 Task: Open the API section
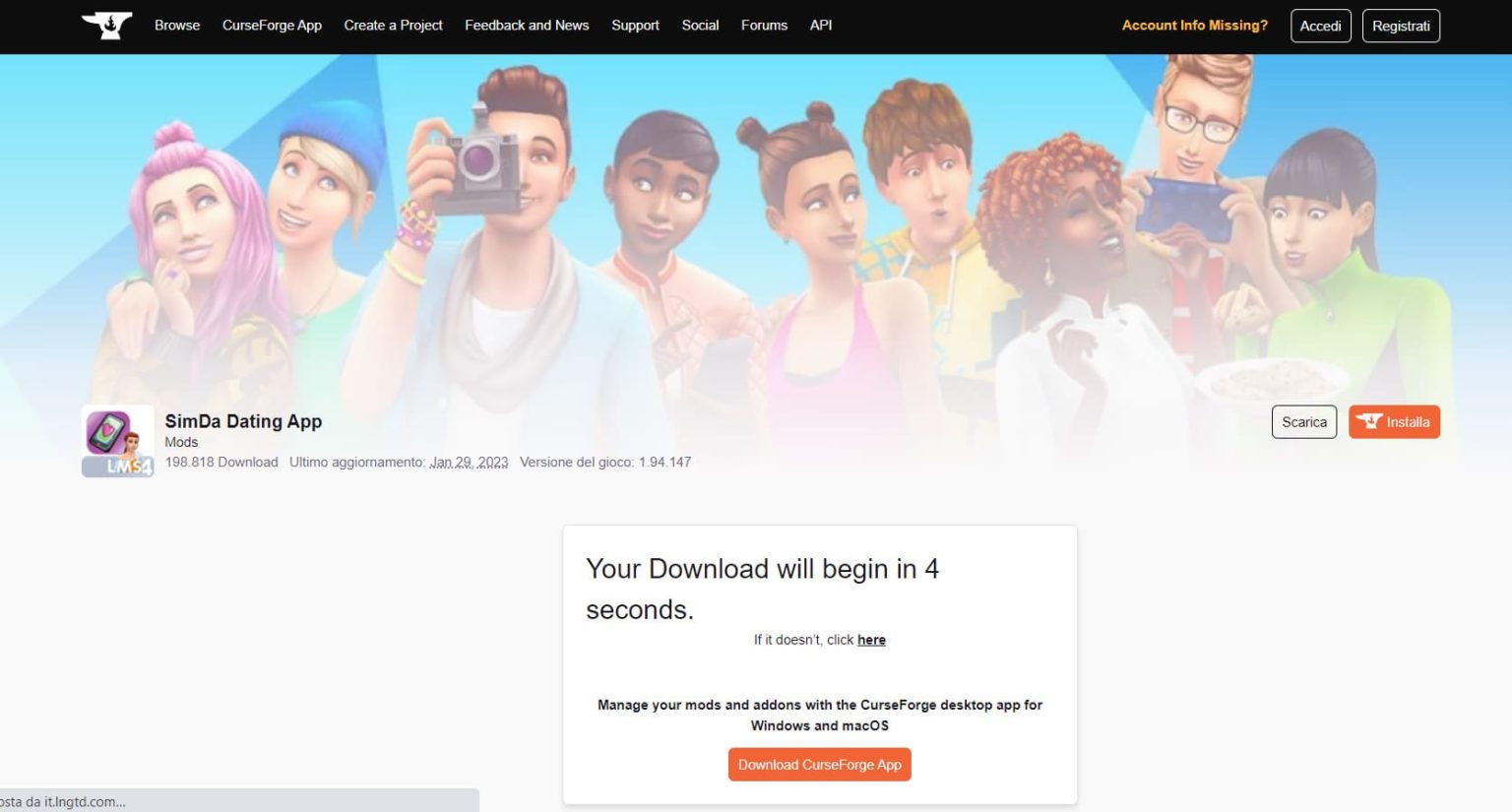[820, 26]
